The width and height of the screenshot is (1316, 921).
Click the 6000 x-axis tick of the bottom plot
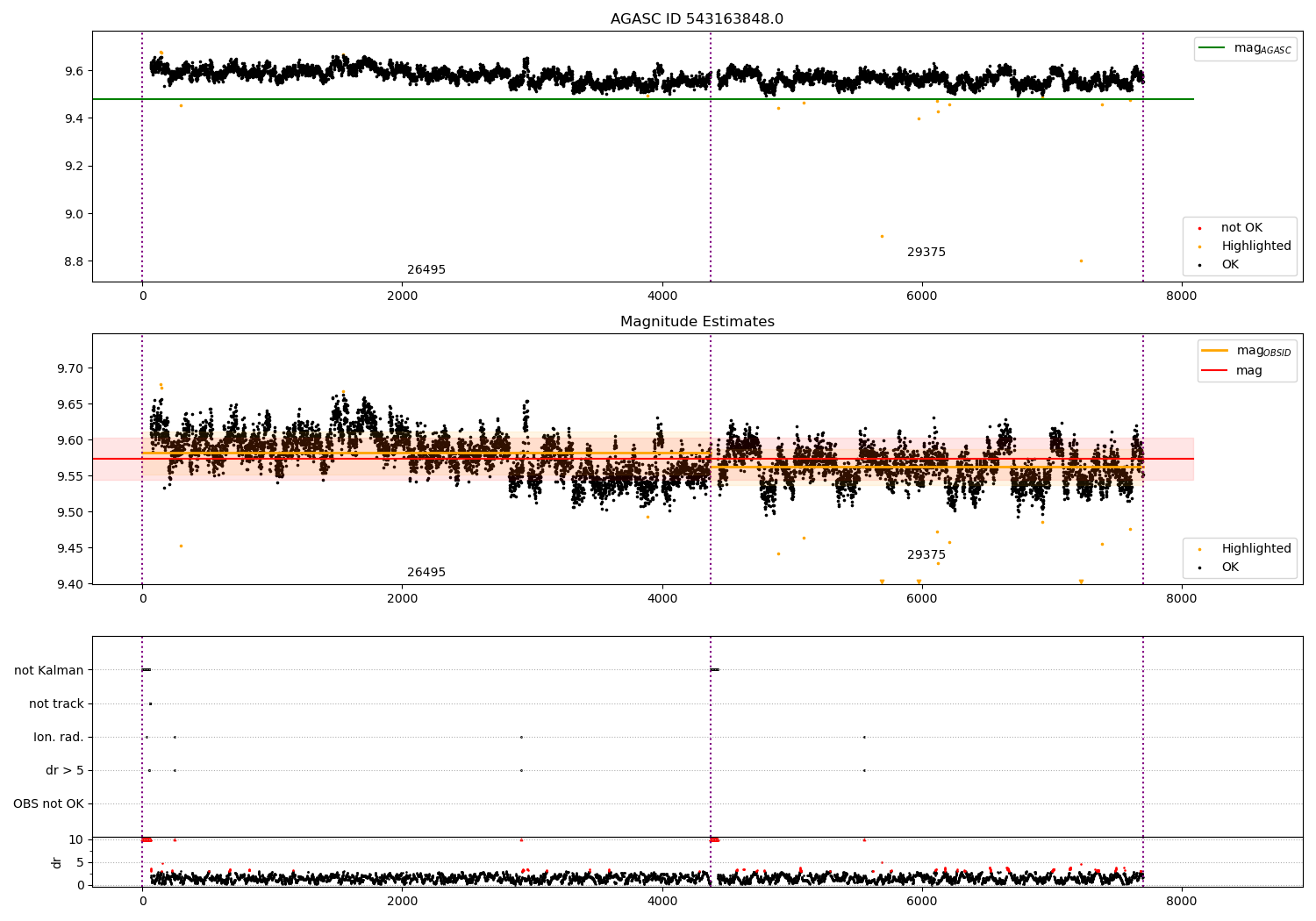[921, 901]
